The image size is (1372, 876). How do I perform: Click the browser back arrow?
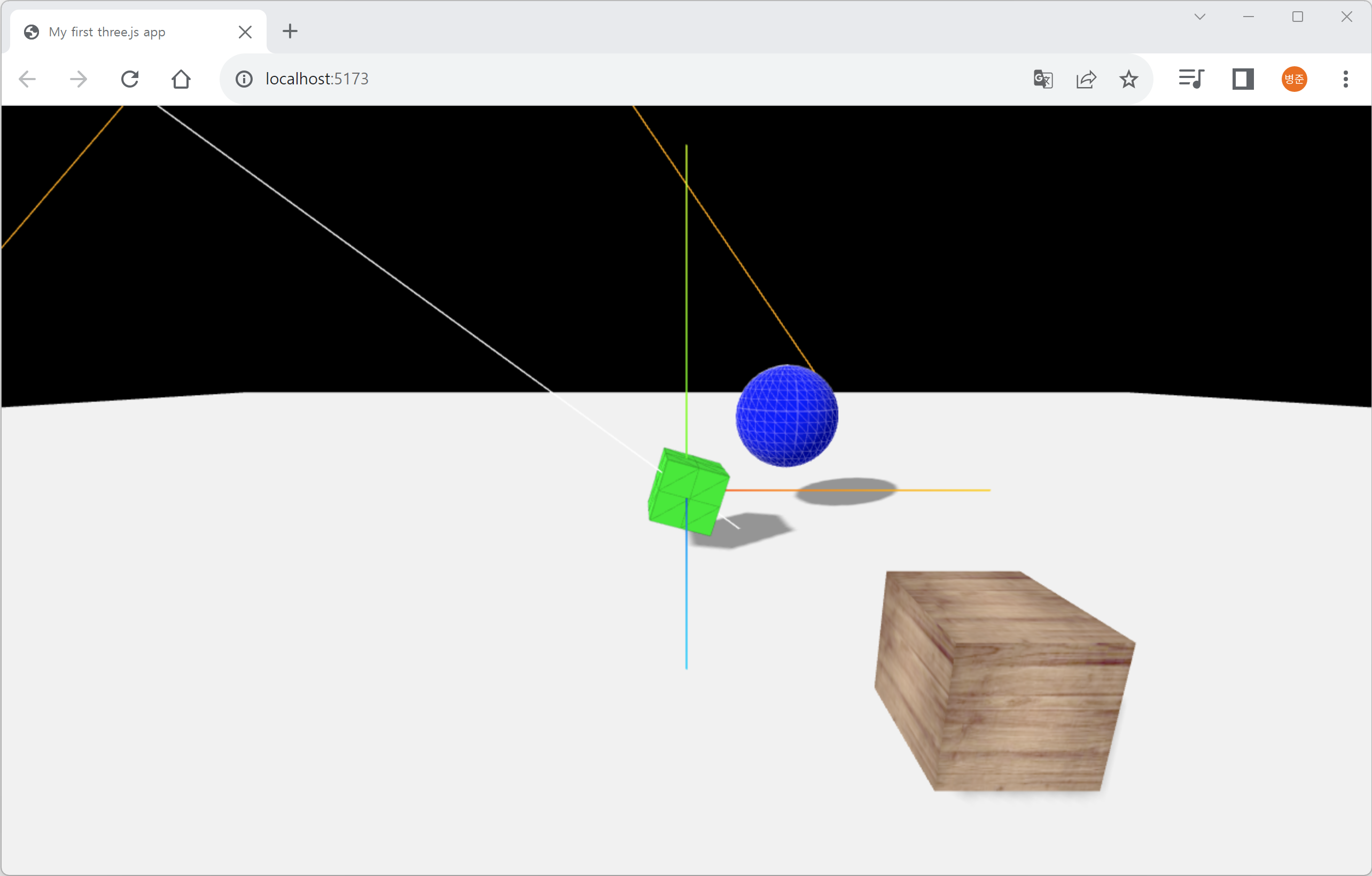click(27, 79)
